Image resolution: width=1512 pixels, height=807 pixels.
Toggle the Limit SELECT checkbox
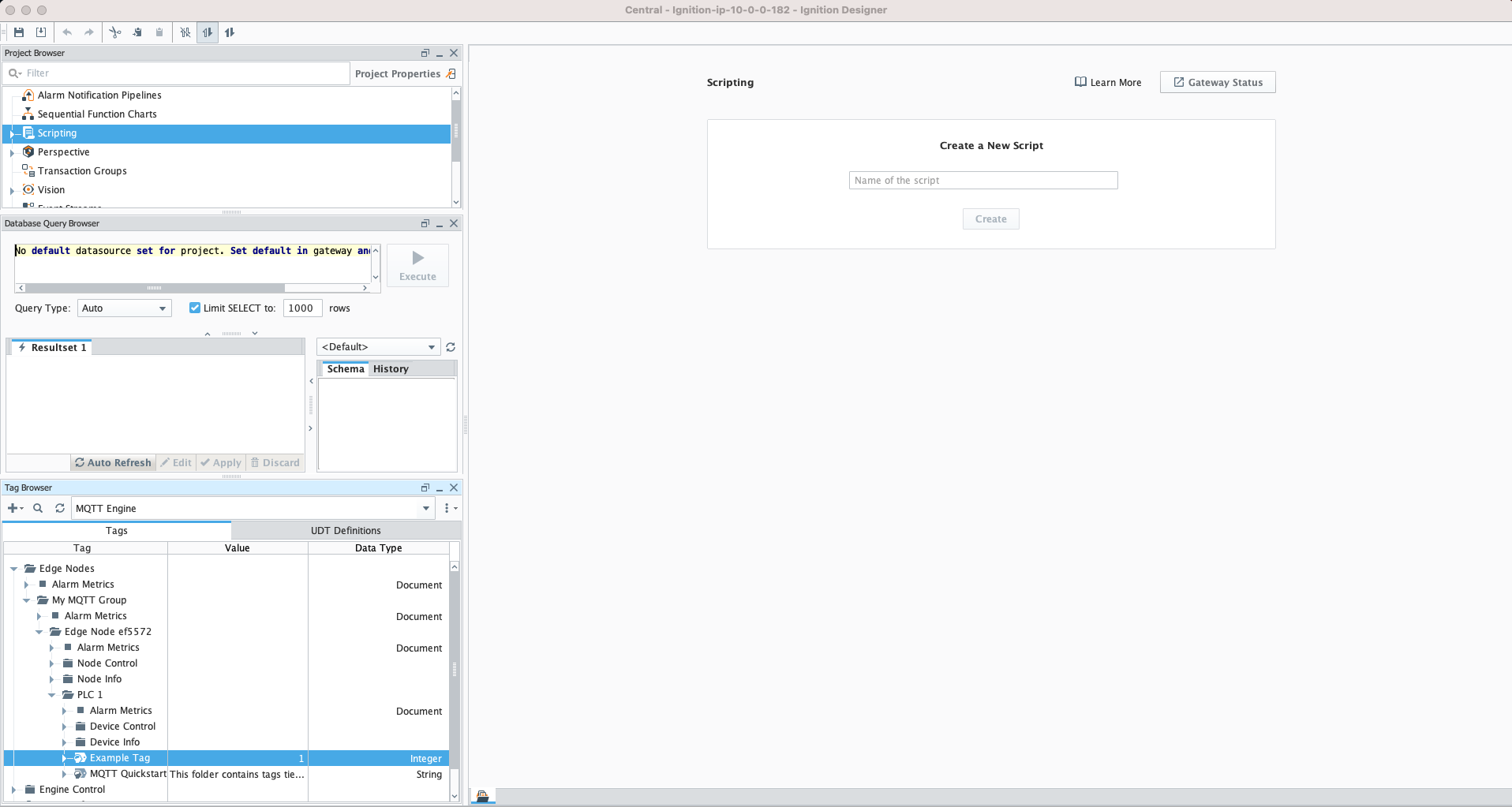coord(195,308)
